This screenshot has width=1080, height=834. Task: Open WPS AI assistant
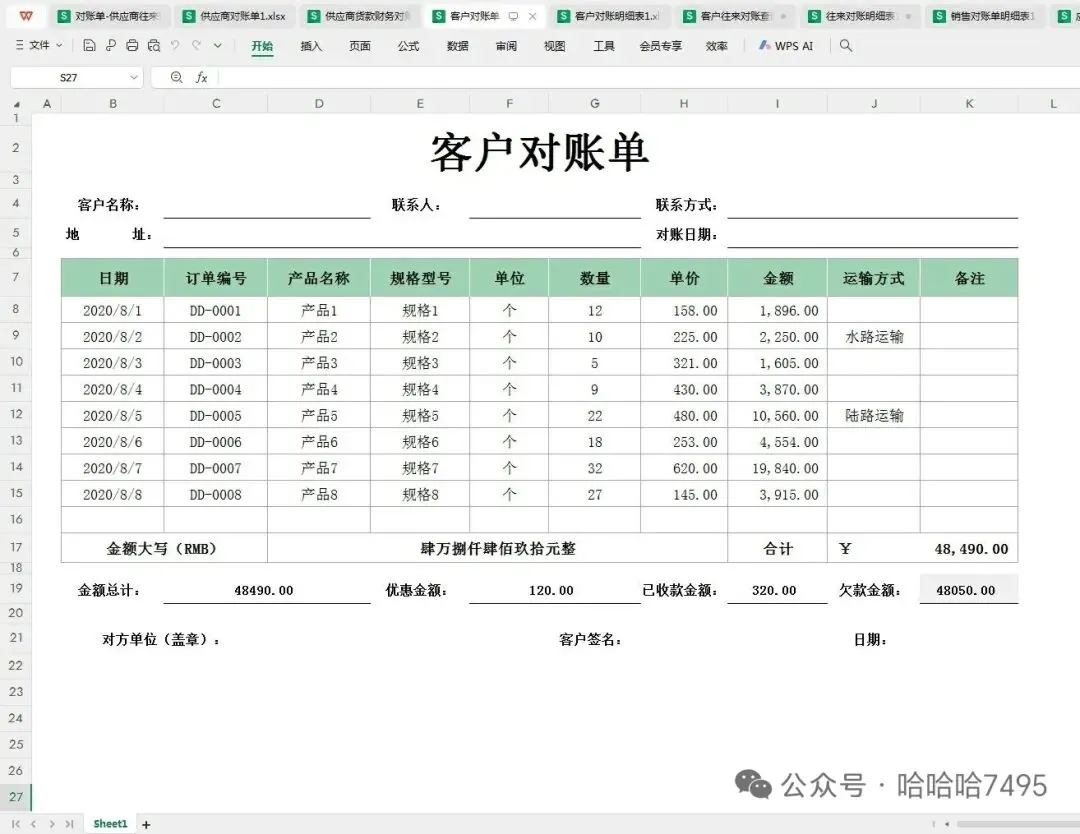(x=786, y=46)
